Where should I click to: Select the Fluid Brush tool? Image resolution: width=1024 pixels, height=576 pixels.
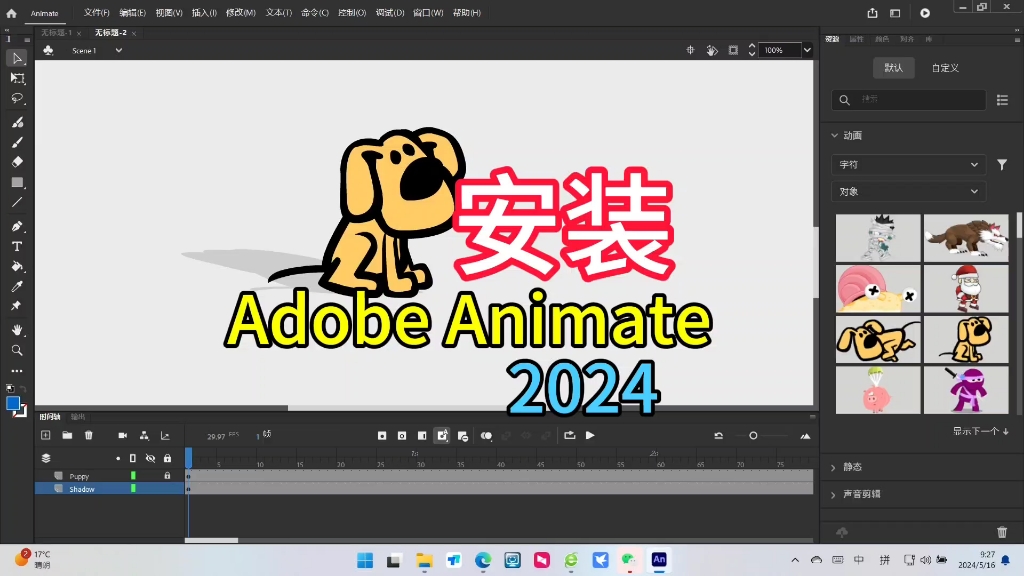pyautogui.click(x=17, y=122)
